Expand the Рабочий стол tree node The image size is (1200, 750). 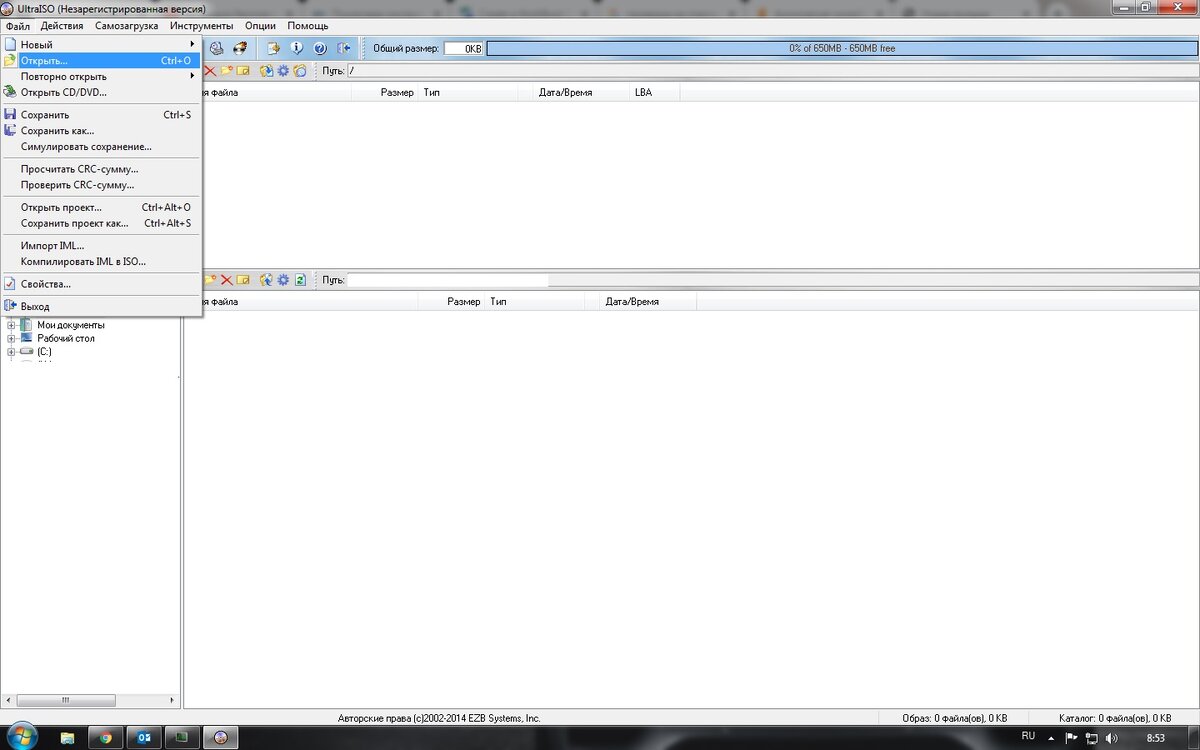click(12, 338)
